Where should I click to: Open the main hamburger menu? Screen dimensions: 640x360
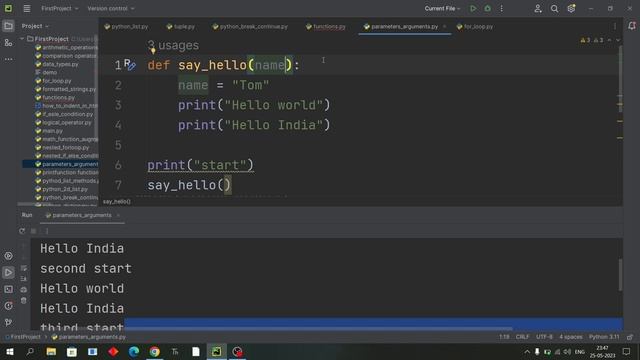[27, 8]
